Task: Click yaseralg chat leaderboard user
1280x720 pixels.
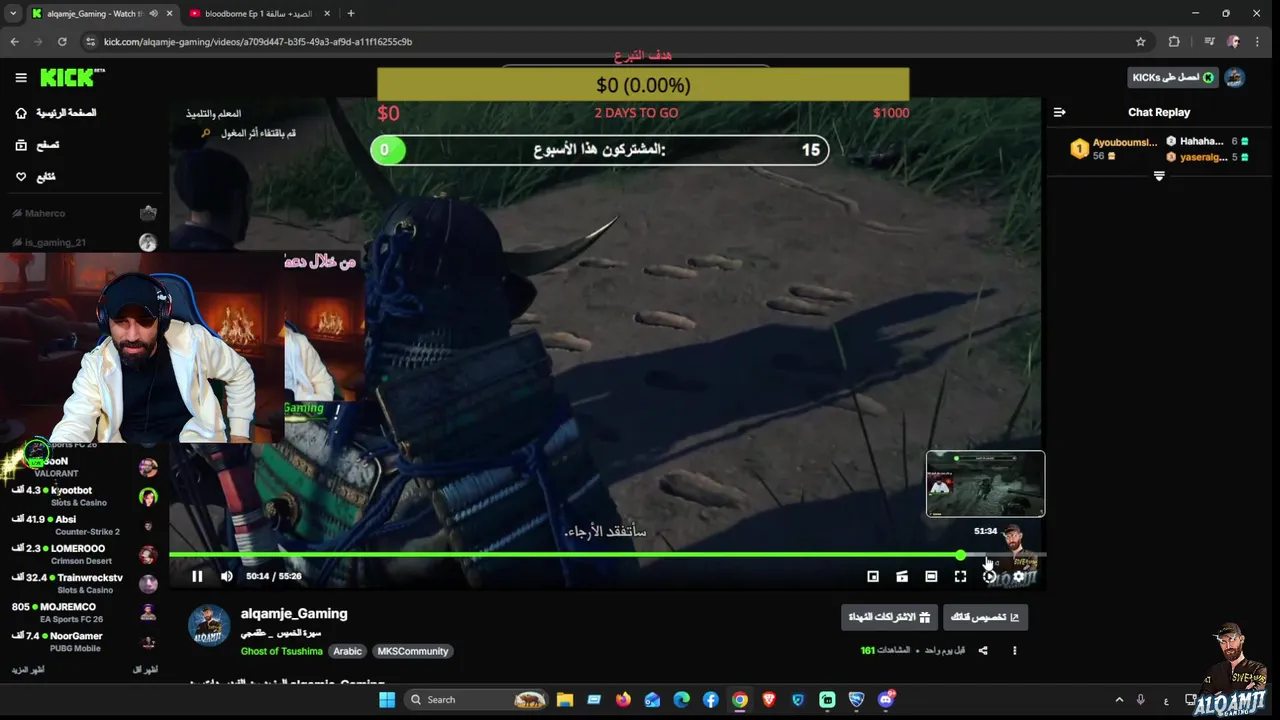Action: pos(1207,157)
